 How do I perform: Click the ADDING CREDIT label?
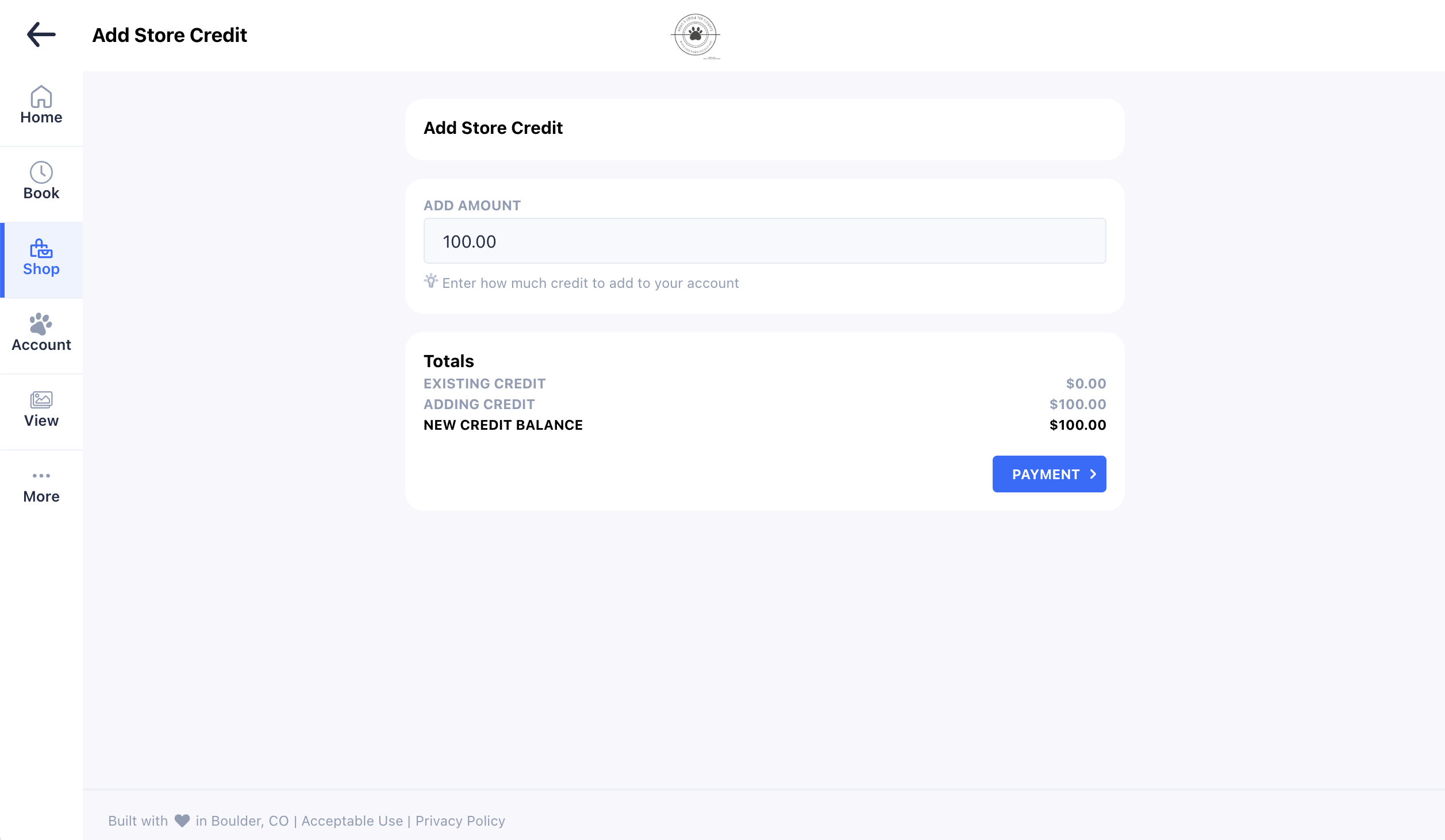pyautogui.click(x=479, y=404)
